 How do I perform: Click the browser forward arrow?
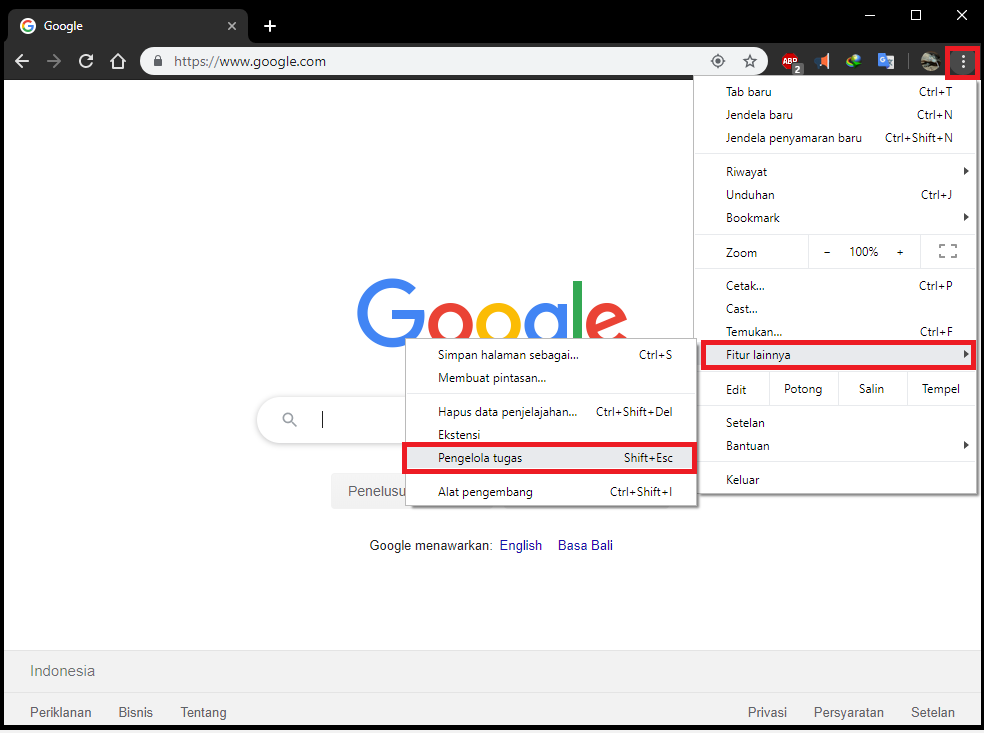pyautogui.click(x=54, y=61)
